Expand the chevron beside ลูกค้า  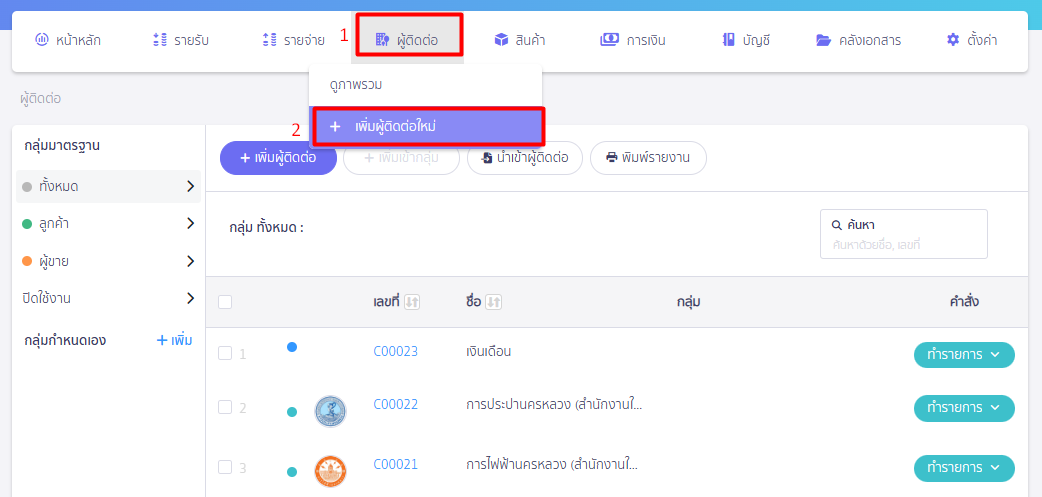pyautogui.click(x=191, y=223)
